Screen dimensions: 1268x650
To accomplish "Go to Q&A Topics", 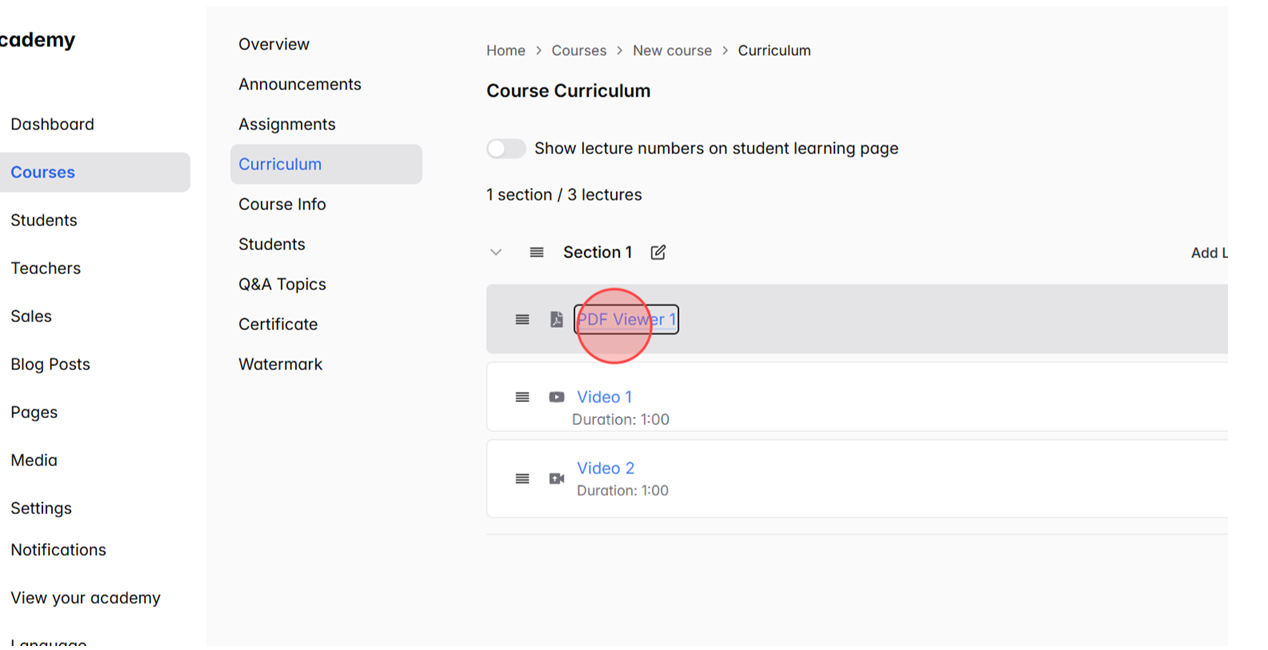I will tap(282, 284).
